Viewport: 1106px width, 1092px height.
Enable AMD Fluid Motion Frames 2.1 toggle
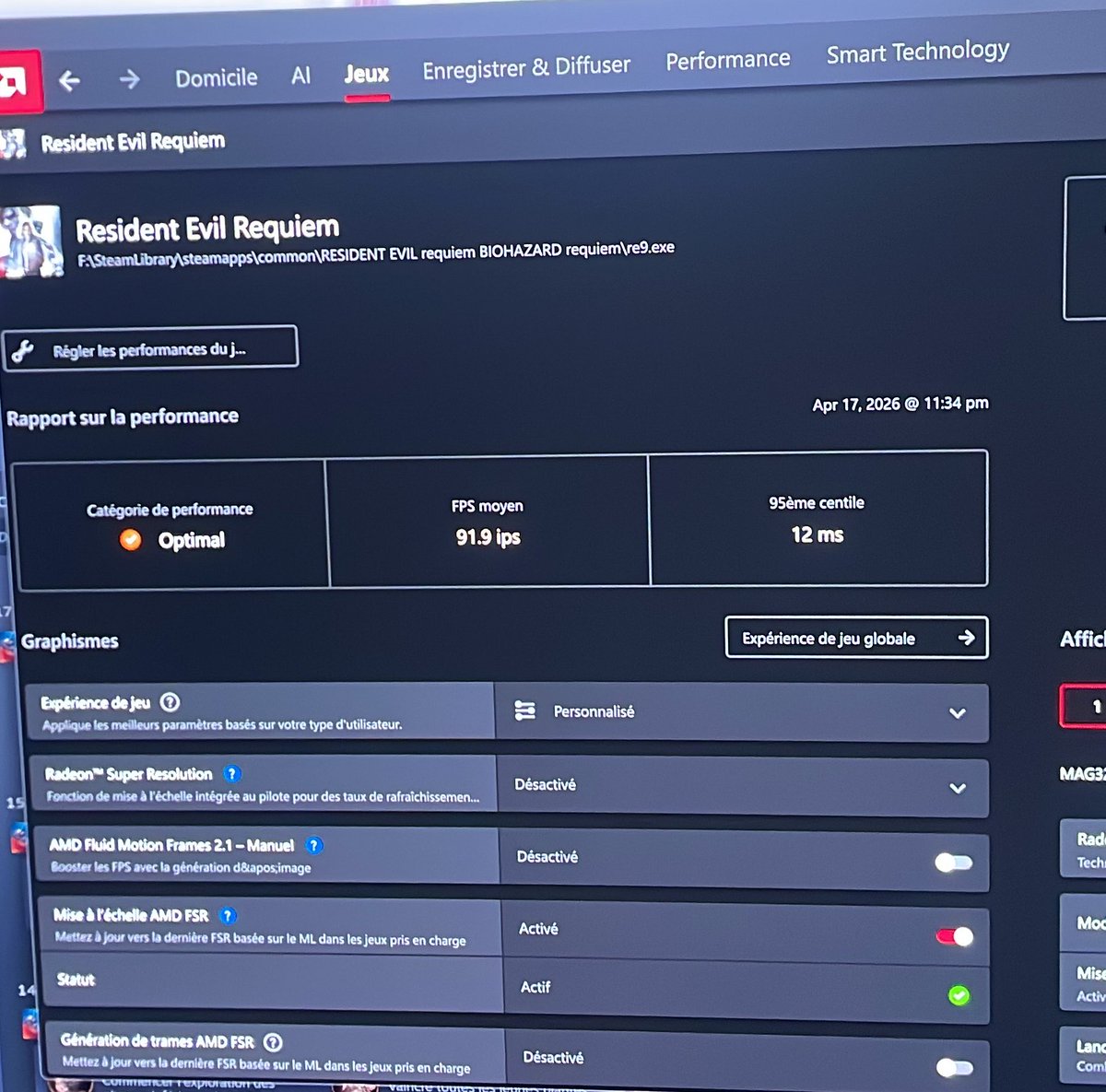pos(954,863)
